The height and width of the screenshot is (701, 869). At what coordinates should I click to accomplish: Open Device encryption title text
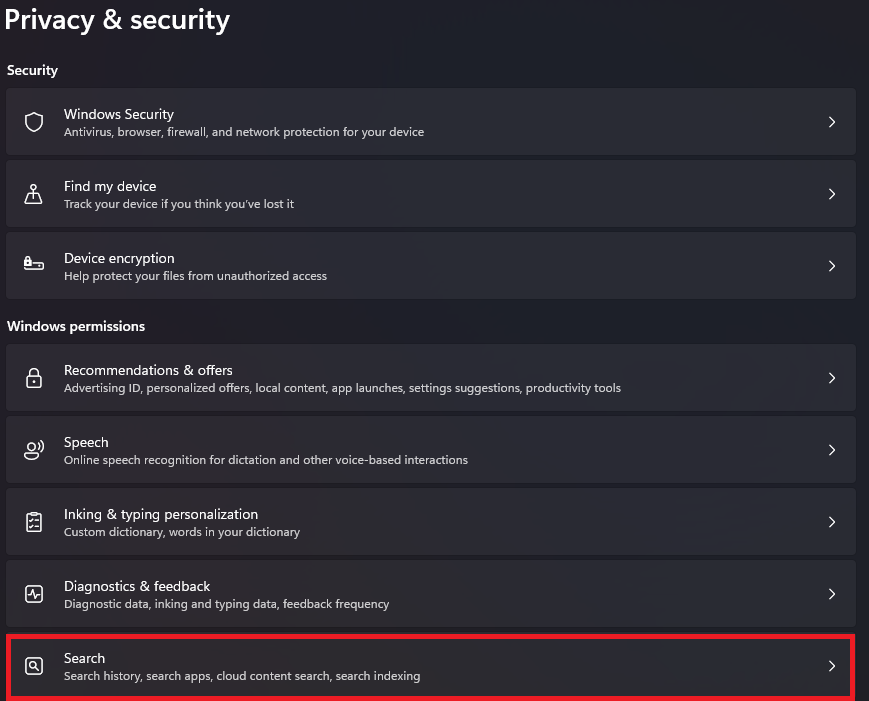point(119,258)
